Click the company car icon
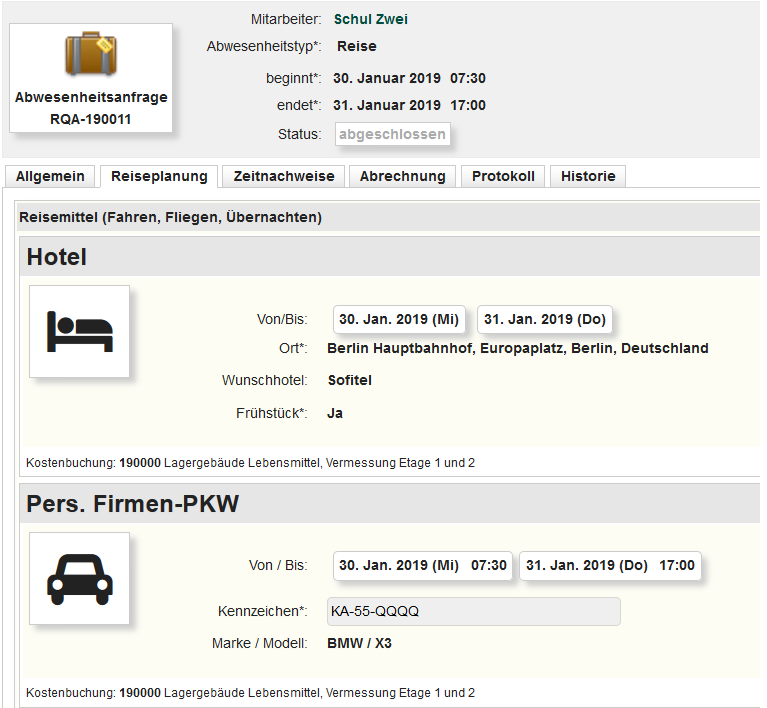 (80, 578)
